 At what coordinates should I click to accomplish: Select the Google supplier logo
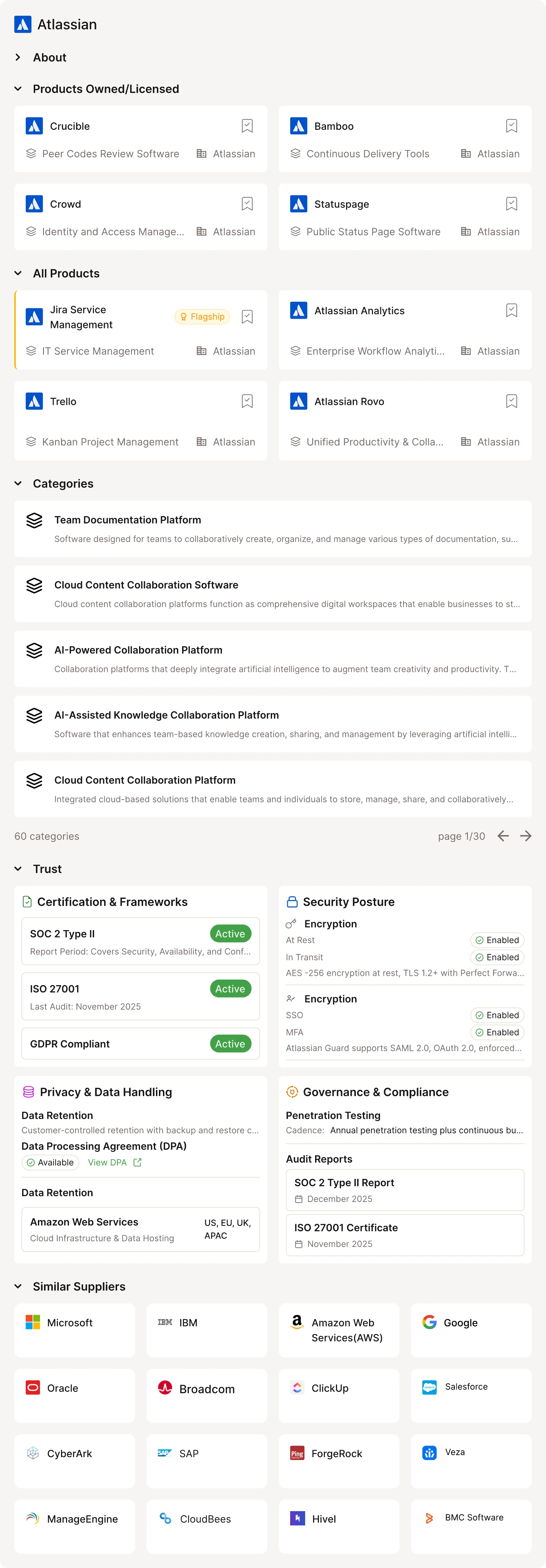pos(429,1322)
